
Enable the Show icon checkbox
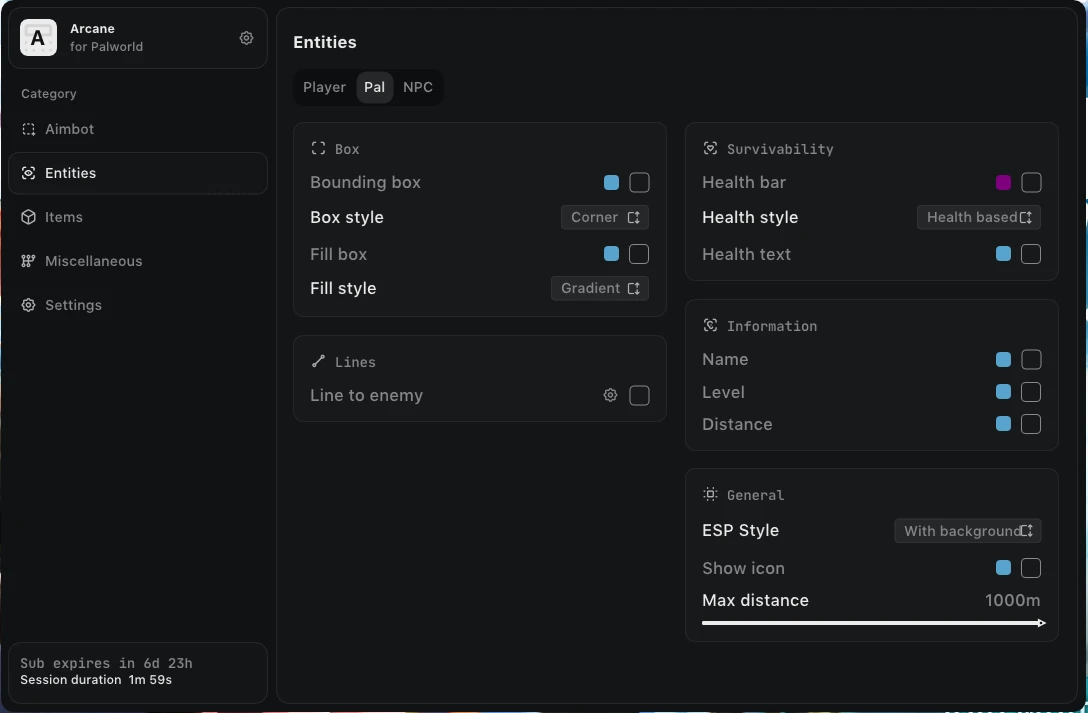[1031, 568]
